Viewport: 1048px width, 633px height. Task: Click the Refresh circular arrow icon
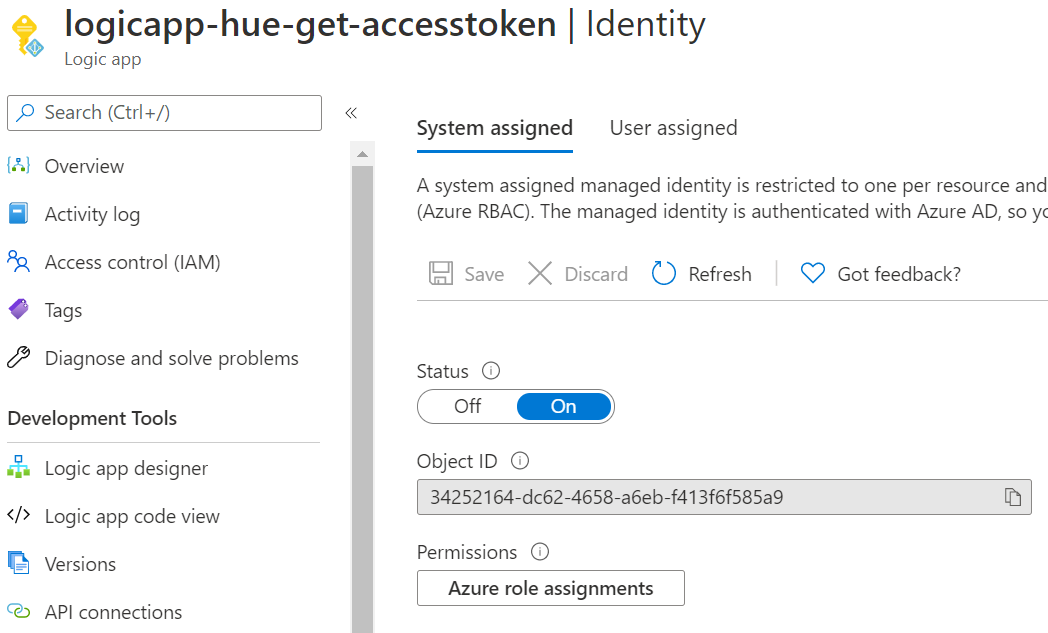[664, 273]
